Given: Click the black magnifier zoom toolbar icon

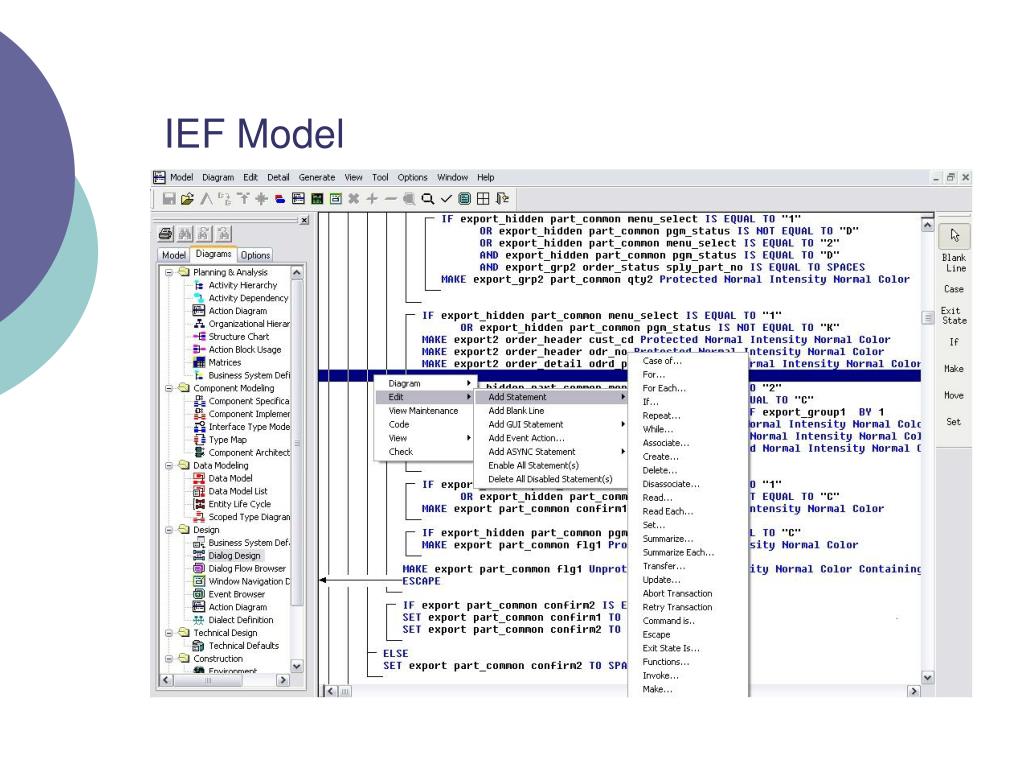Looking at the screenshot, I should [x=428, y=199].
